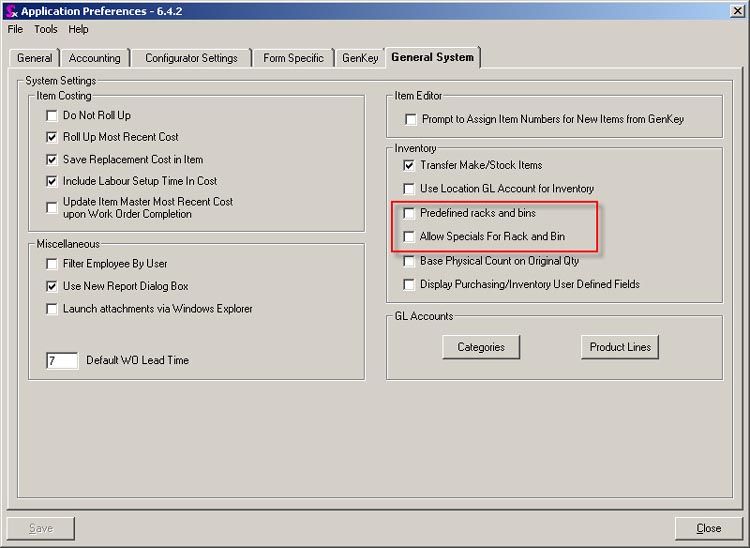Image resolution: width=750 pixels, height=548 pixels.
Task: Open the Configurator Settings tab
Action: pos(191,58)
